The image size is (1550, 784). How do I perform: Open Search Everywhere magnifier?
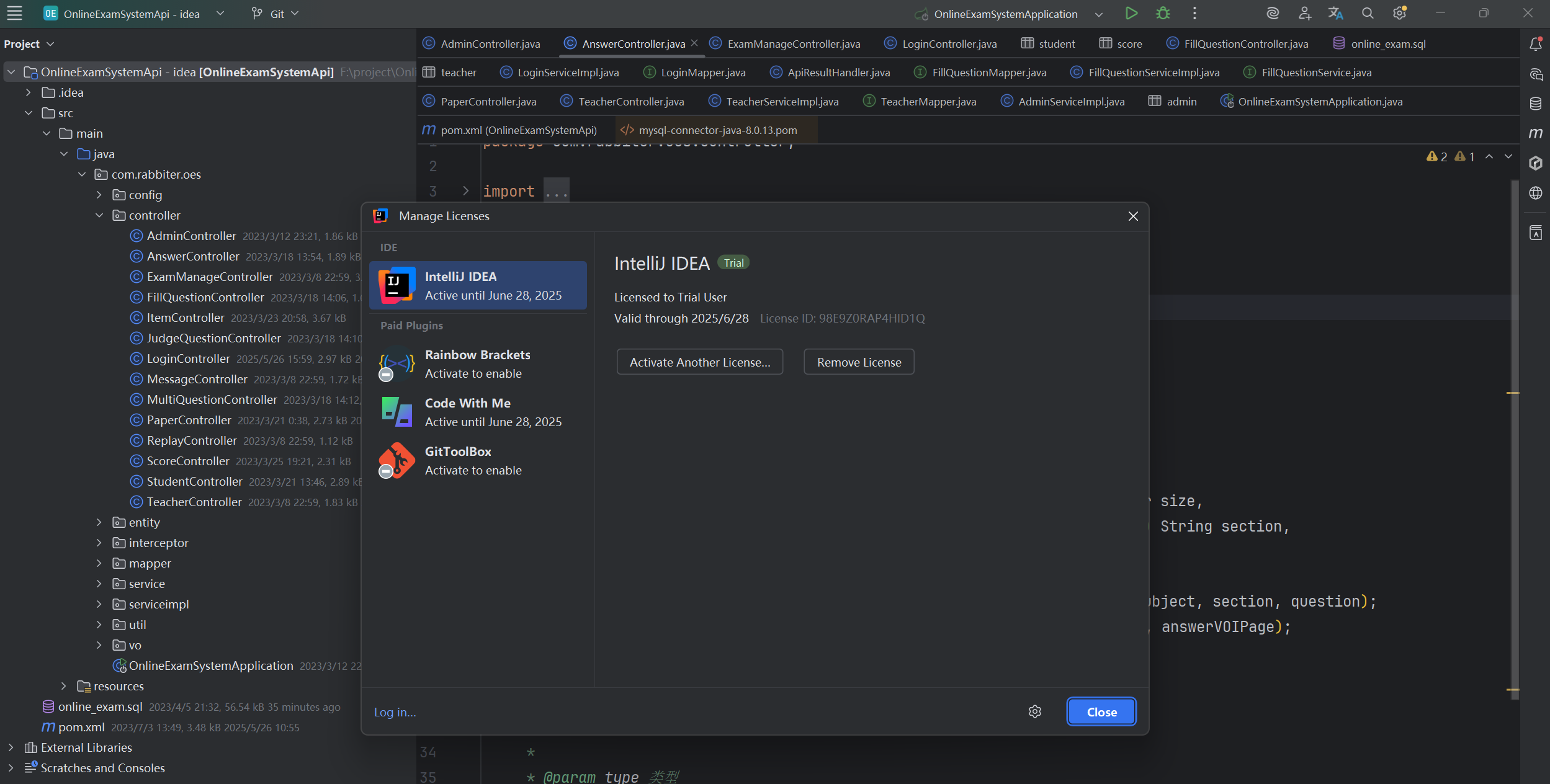[x=1368, y=13]
